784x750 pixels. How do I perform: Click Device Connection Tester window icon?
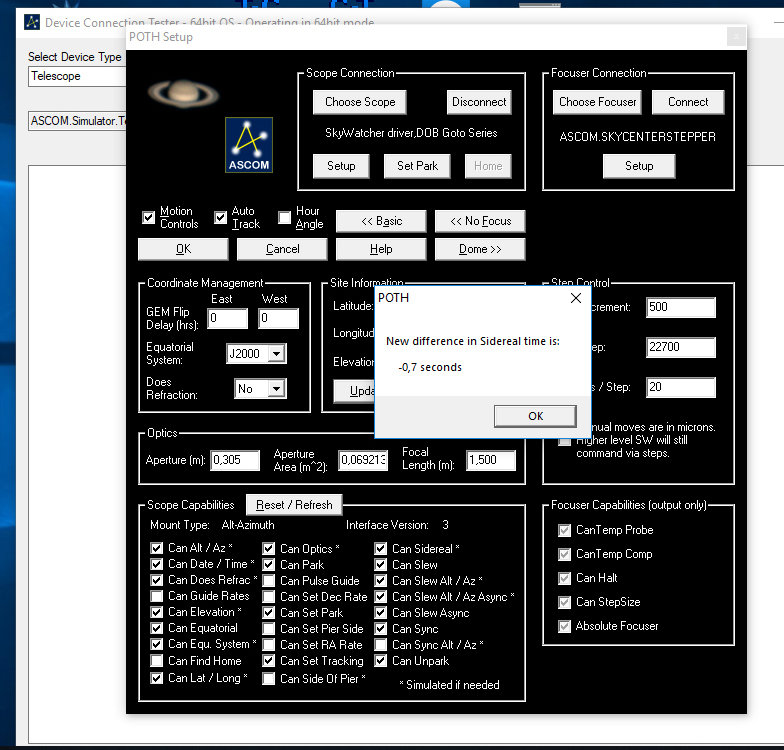pos(32,22)
